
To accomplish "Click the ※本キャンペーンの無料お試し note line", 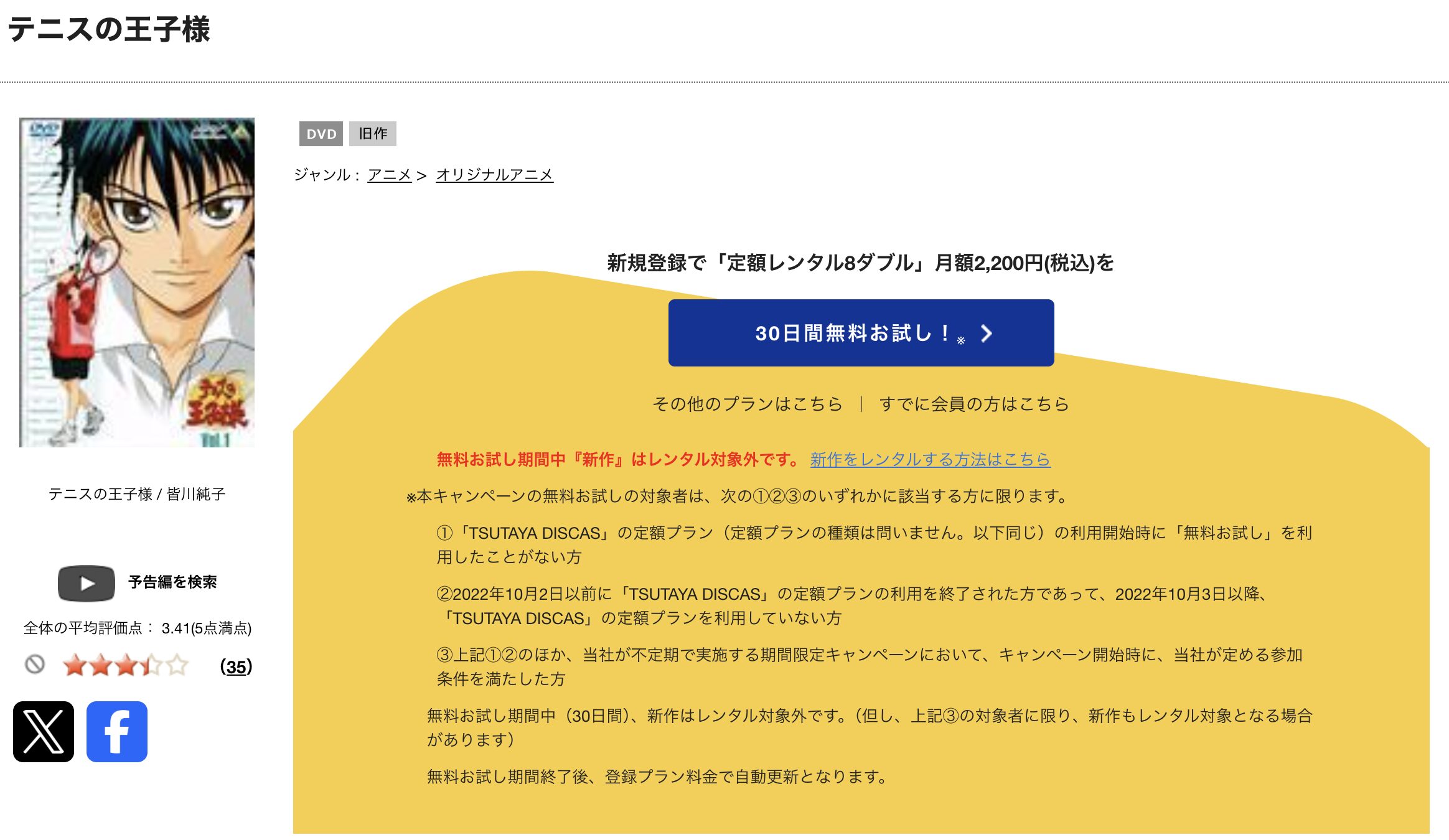I will tap(738, 496).
